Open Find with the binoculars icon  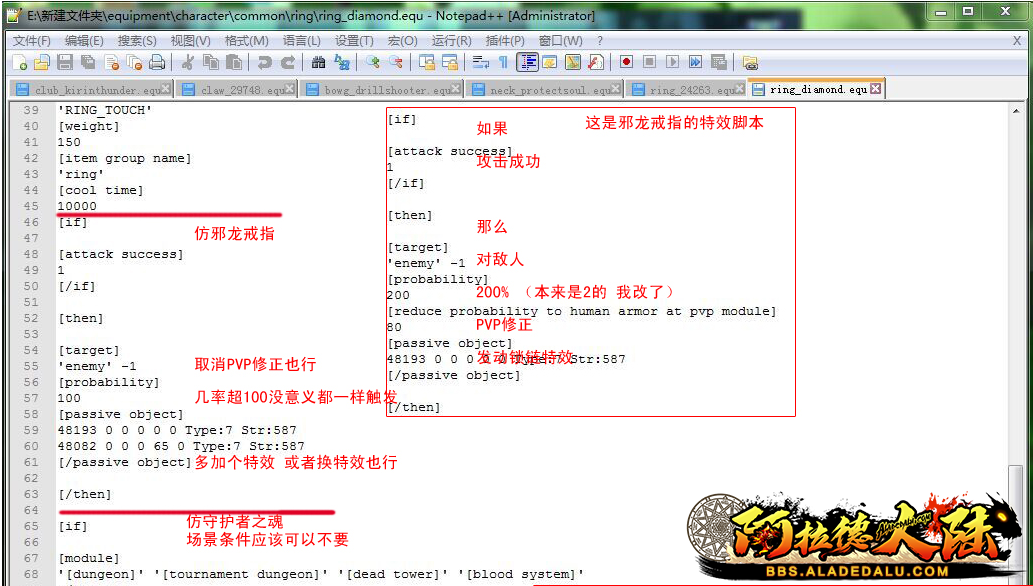[x=318, y=62]
